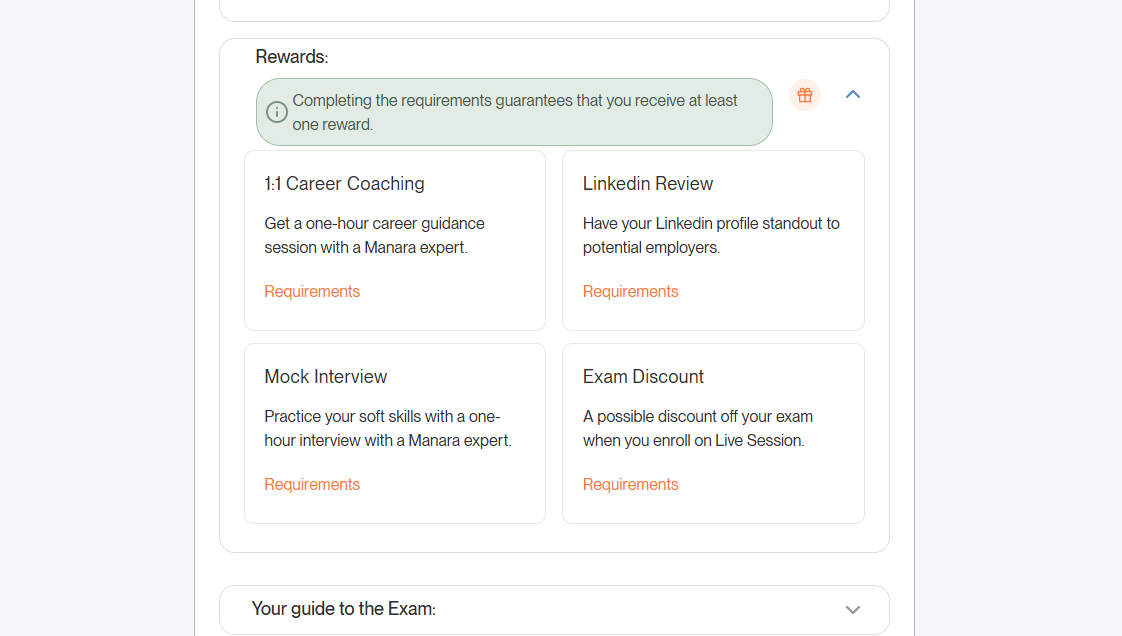The image size is (1122, 636).
Task: Click the info icon in the green banner
Action: (x=277, y=112)
